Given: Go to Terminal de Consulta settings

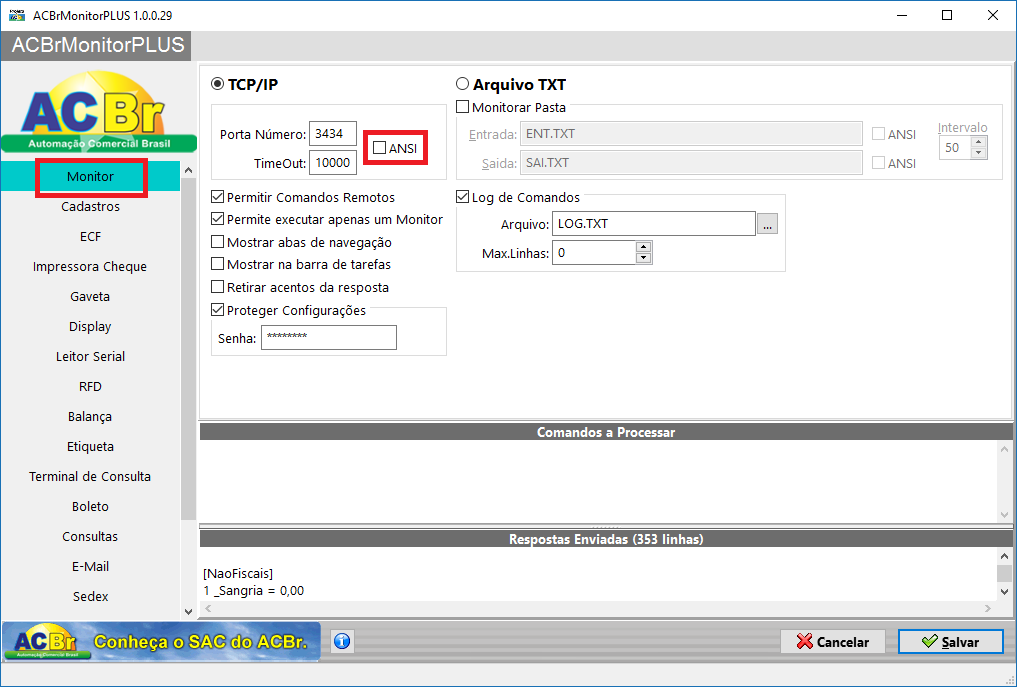Looking at the screenshot, I should pos(90,476).
